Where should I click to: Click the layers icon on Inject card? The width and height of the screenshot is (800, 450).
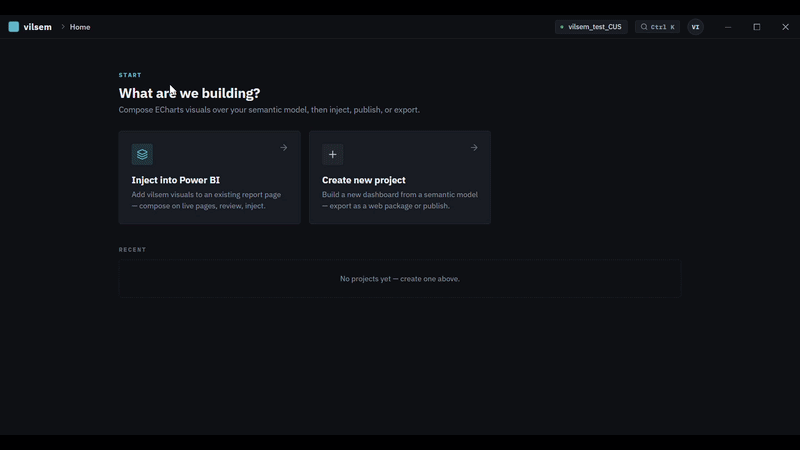(x=142, y=154)
